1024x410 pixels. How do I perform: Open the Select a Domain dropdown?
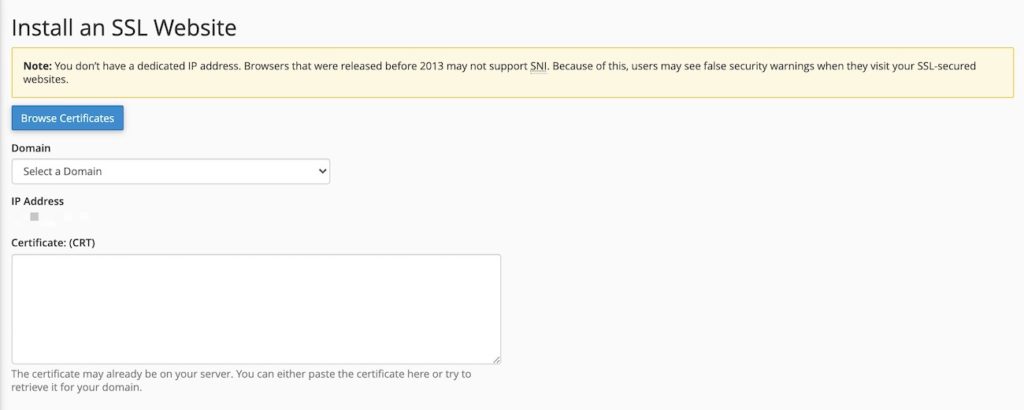click(170, 172)
